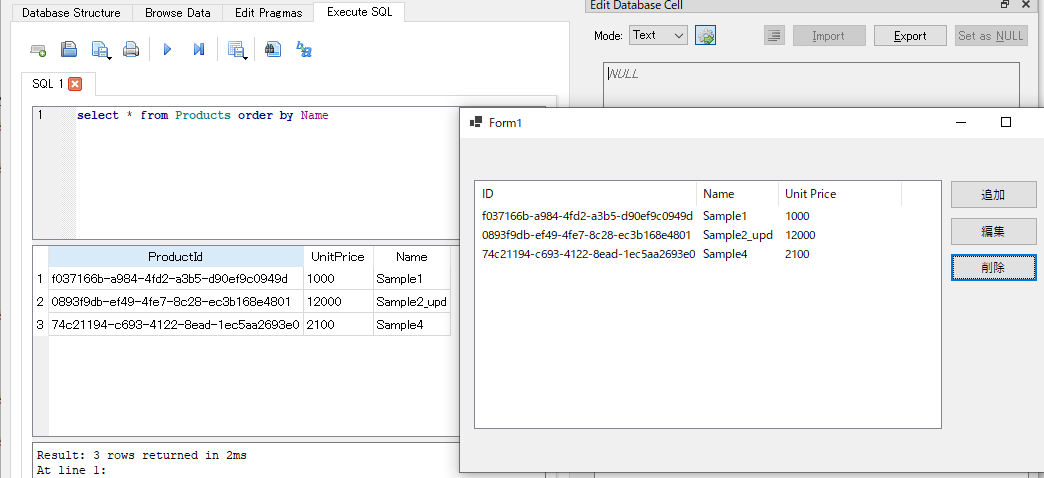Sort by ProductId column header
Viewport: 1044px width, 478px height.
[176, 257]
